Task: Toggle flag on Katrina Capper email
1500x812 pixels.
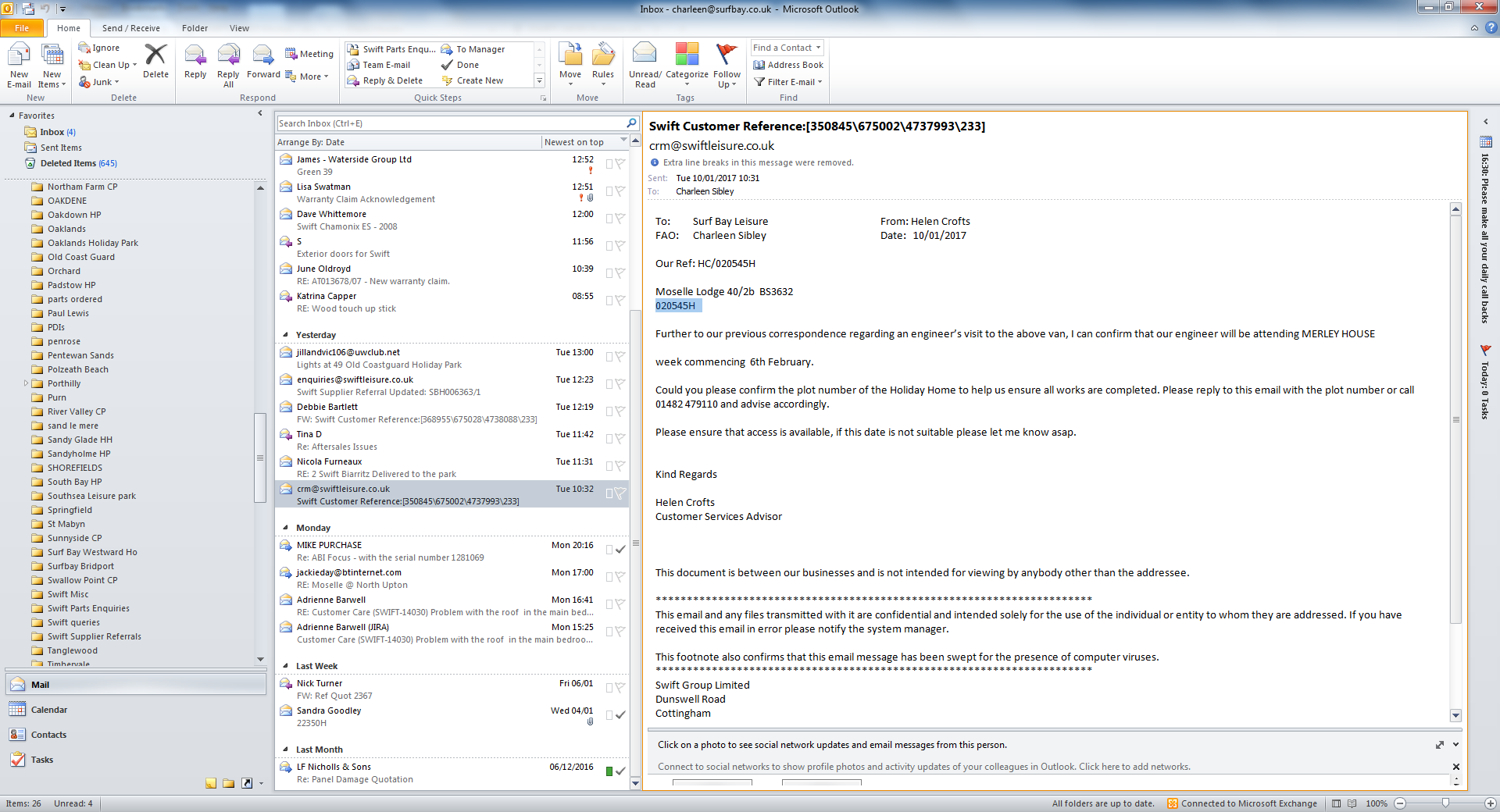Action: [x=620, y=300]
